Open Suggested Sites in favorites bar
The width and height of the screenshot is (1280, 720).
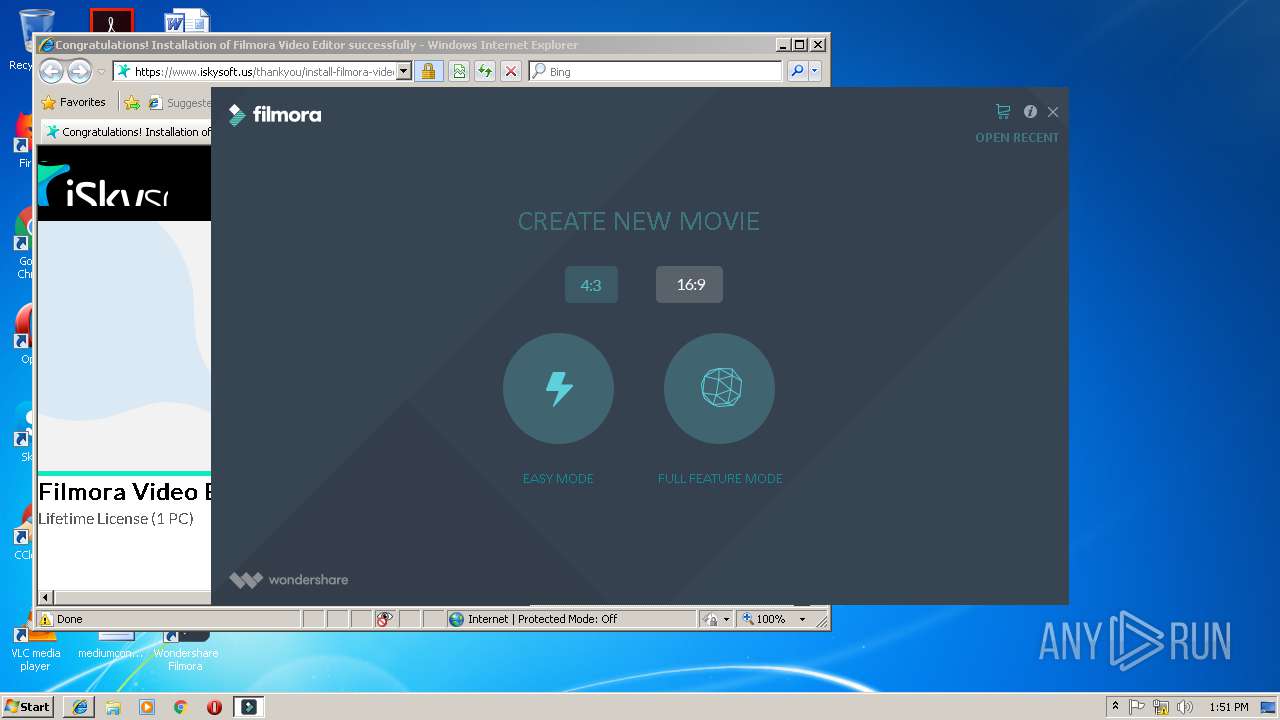click(178, 102)
